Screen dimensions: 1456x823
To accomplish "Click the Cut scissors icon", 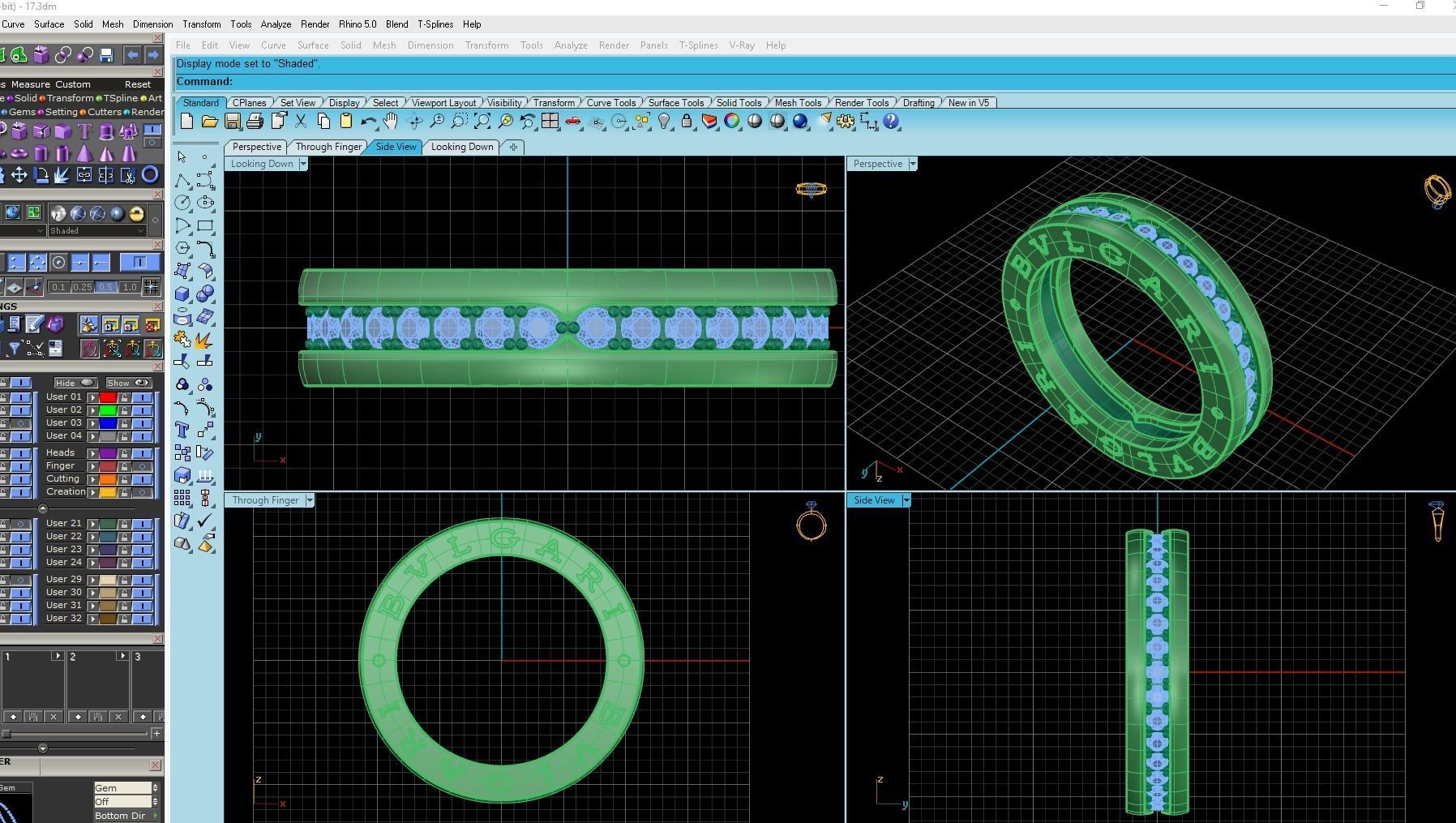I will point(301,122).
